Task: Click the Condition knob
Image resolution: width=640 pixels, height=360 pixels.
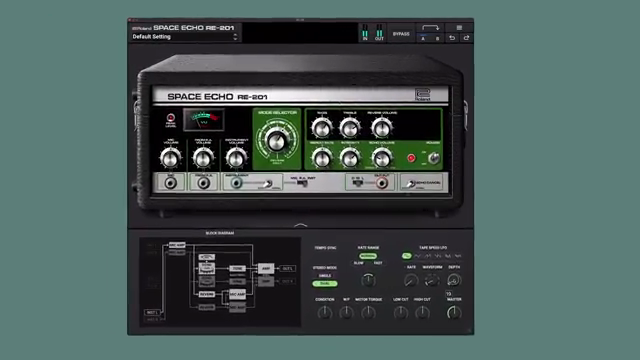Action: [325, 313]
